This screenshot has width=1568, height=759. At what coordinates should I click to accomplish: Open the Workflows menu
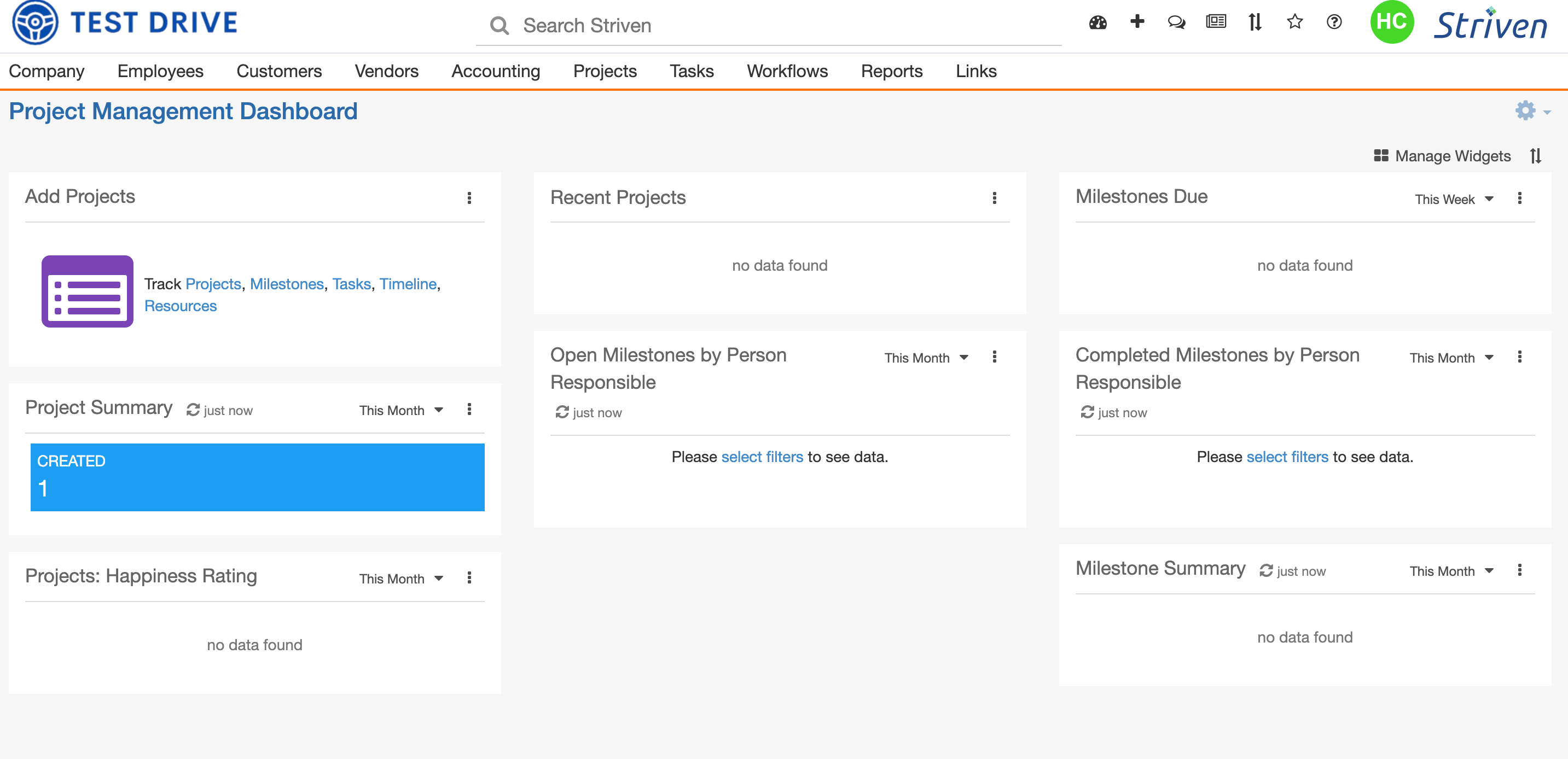(x=786, y=71)
